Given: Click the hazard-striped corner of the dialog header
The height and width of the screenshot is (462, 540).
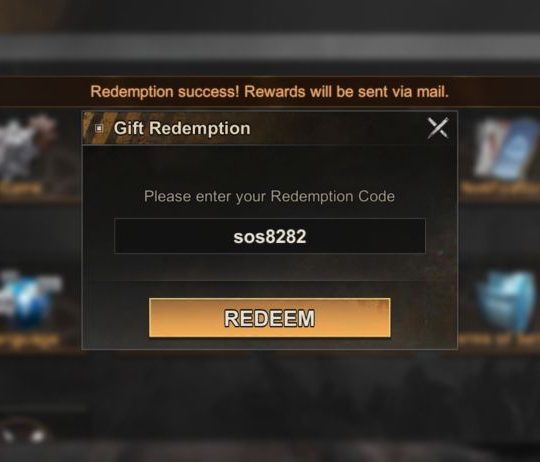Looking at the screenshot, I should [93, 128].
